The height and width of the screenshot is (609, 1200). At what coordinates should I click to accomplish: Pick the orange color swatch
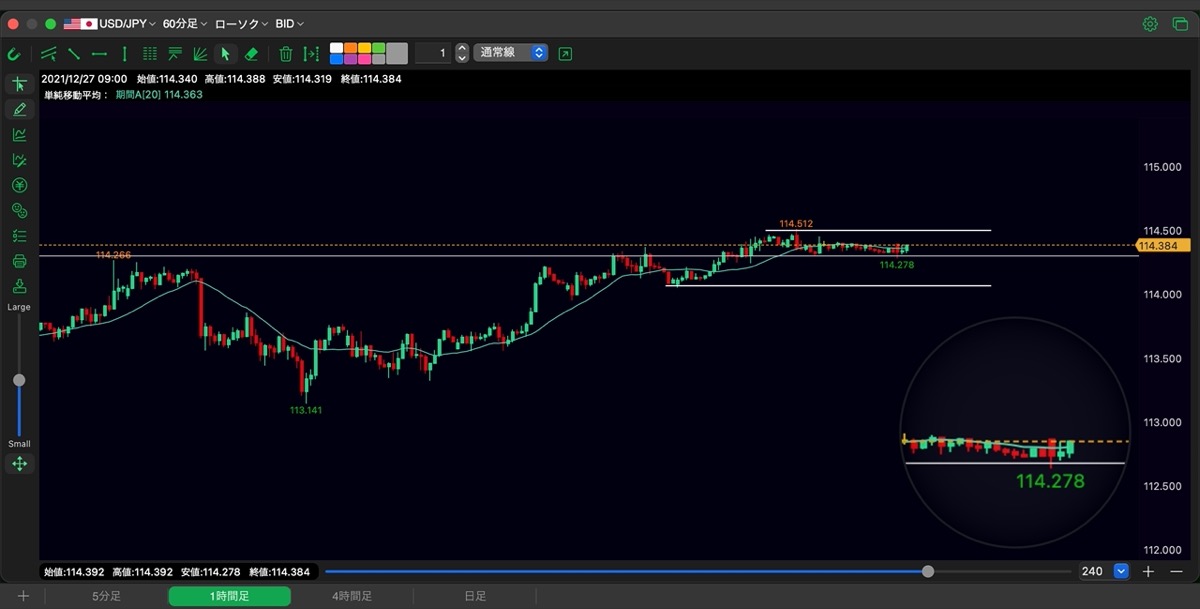(350, 48)
